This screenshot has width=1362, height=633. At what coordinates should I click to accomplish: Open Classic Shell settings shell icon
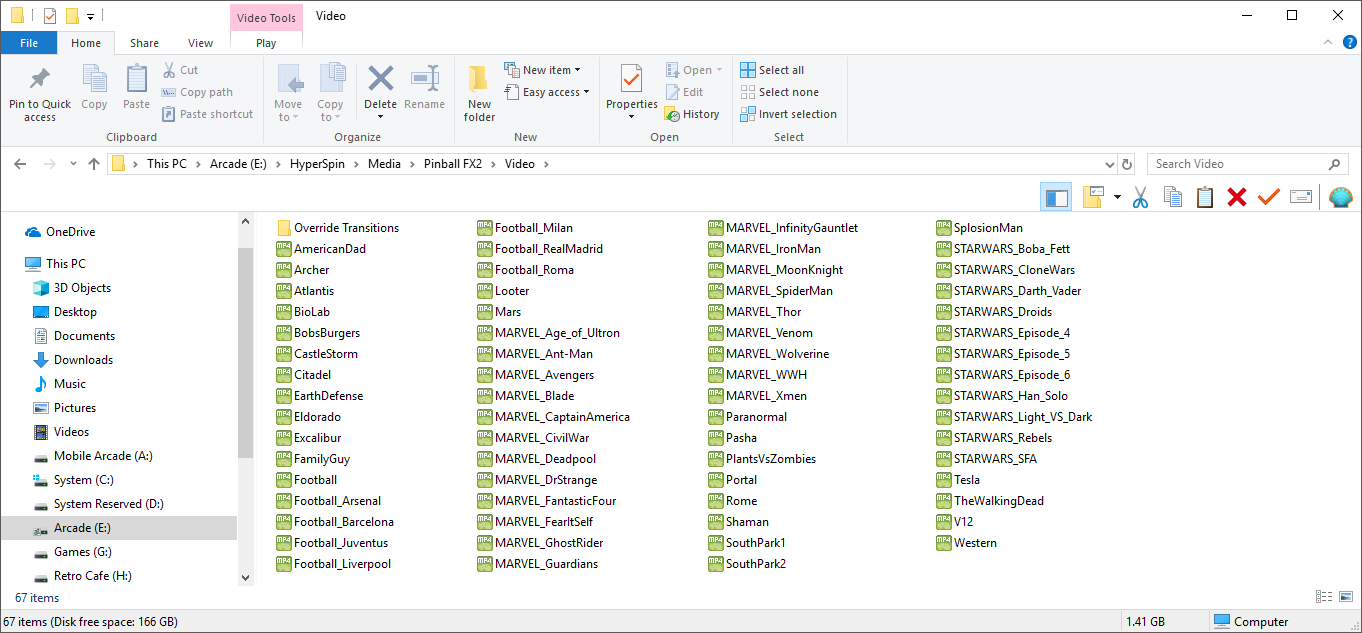(1340, 198)
